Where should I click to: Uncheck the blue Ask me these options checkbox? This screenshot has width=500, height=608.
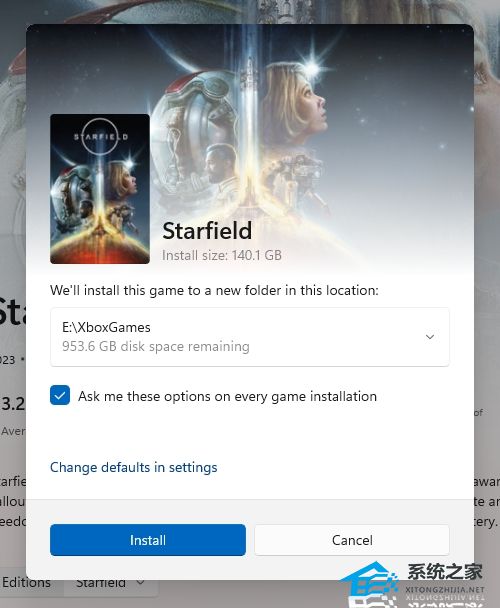pyautogui.click(x=60, y=395)
